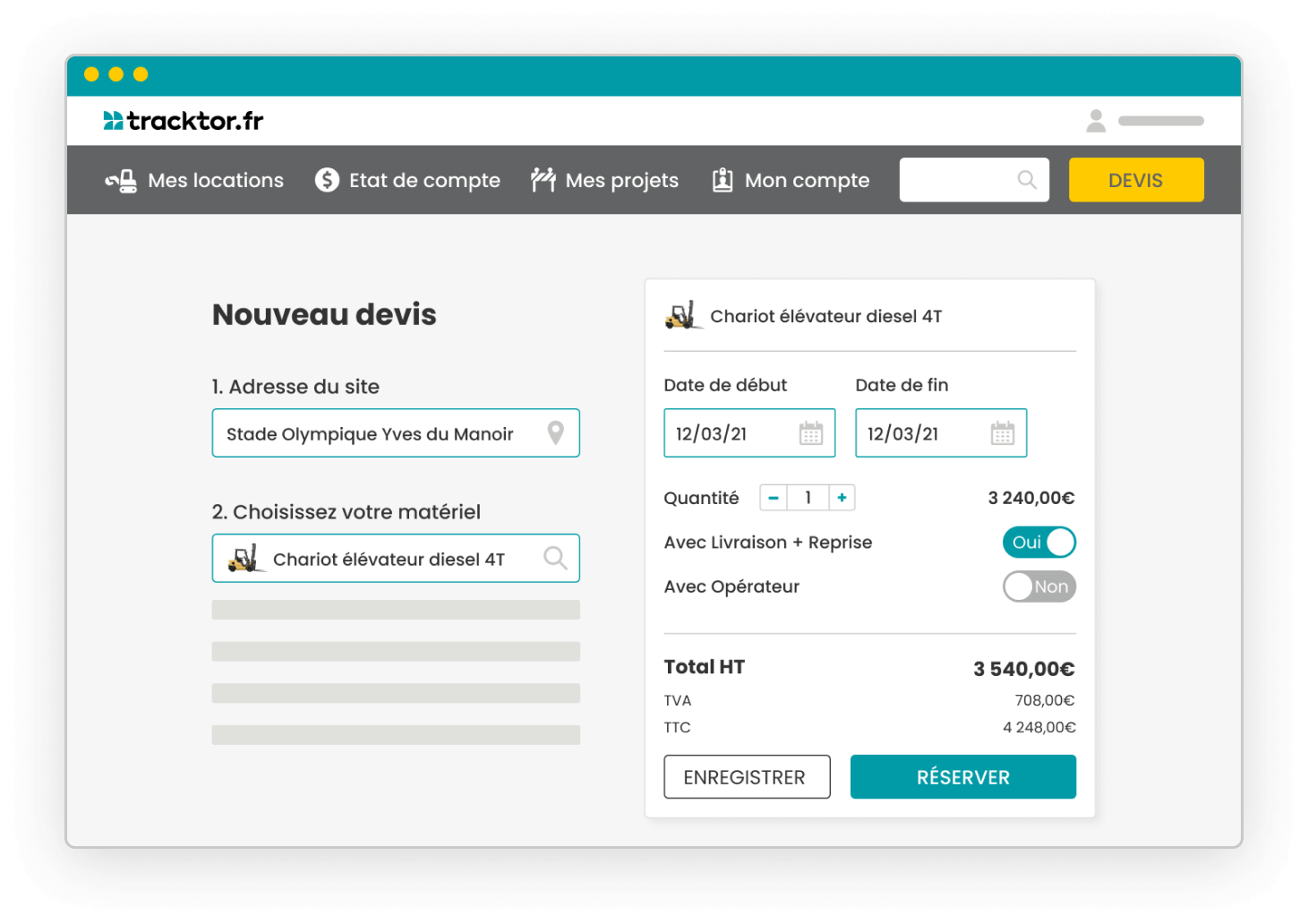Click the ENREGISTRER button
Screen dimensions: 1308x924
coord(747,776)
